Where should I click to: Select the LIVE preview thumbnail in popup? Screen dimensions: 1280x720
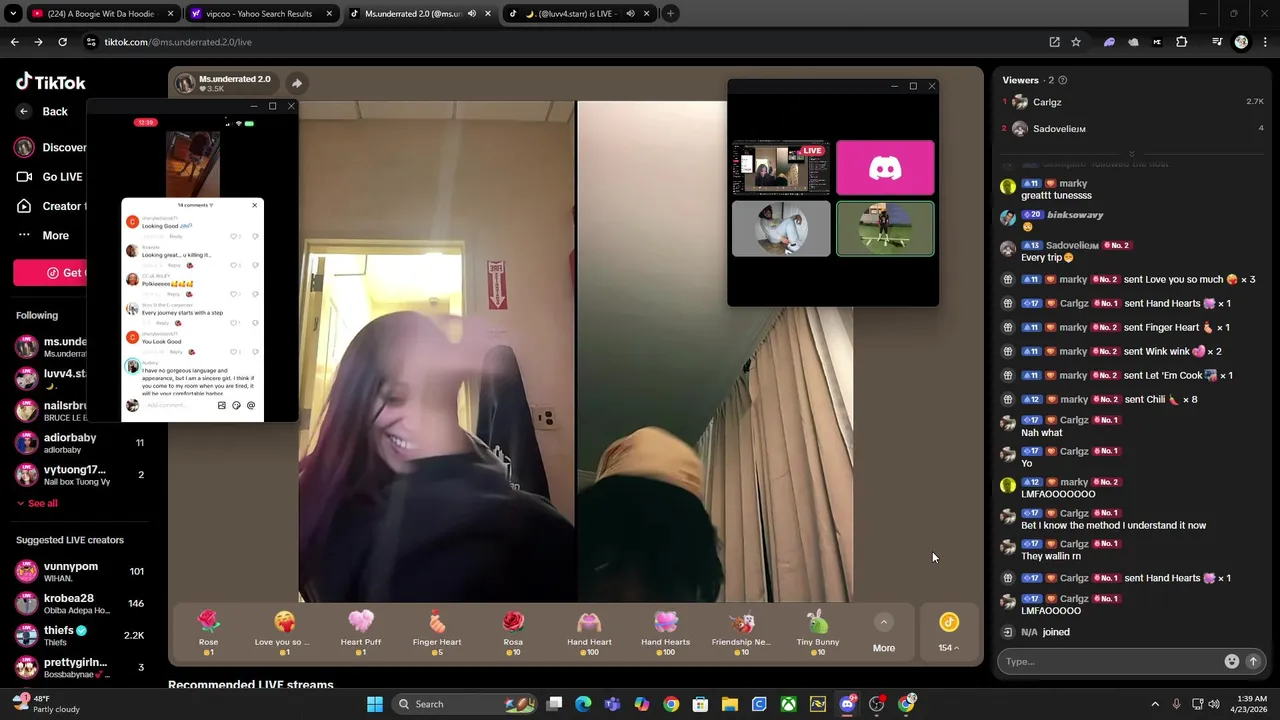coord(780,168)
